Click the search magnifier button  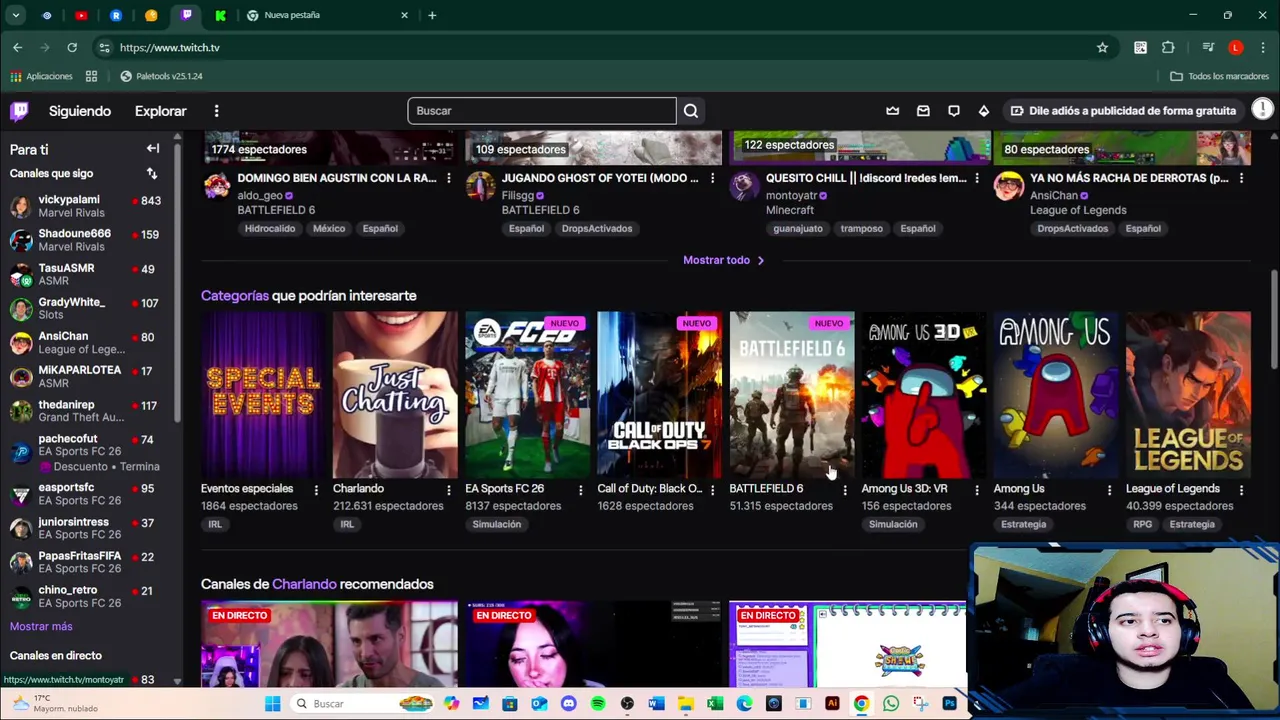pos(691,111)
